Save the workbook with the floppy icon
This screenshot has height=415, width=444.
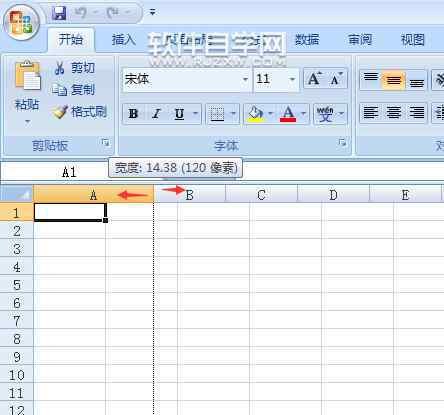pos(59,13)
